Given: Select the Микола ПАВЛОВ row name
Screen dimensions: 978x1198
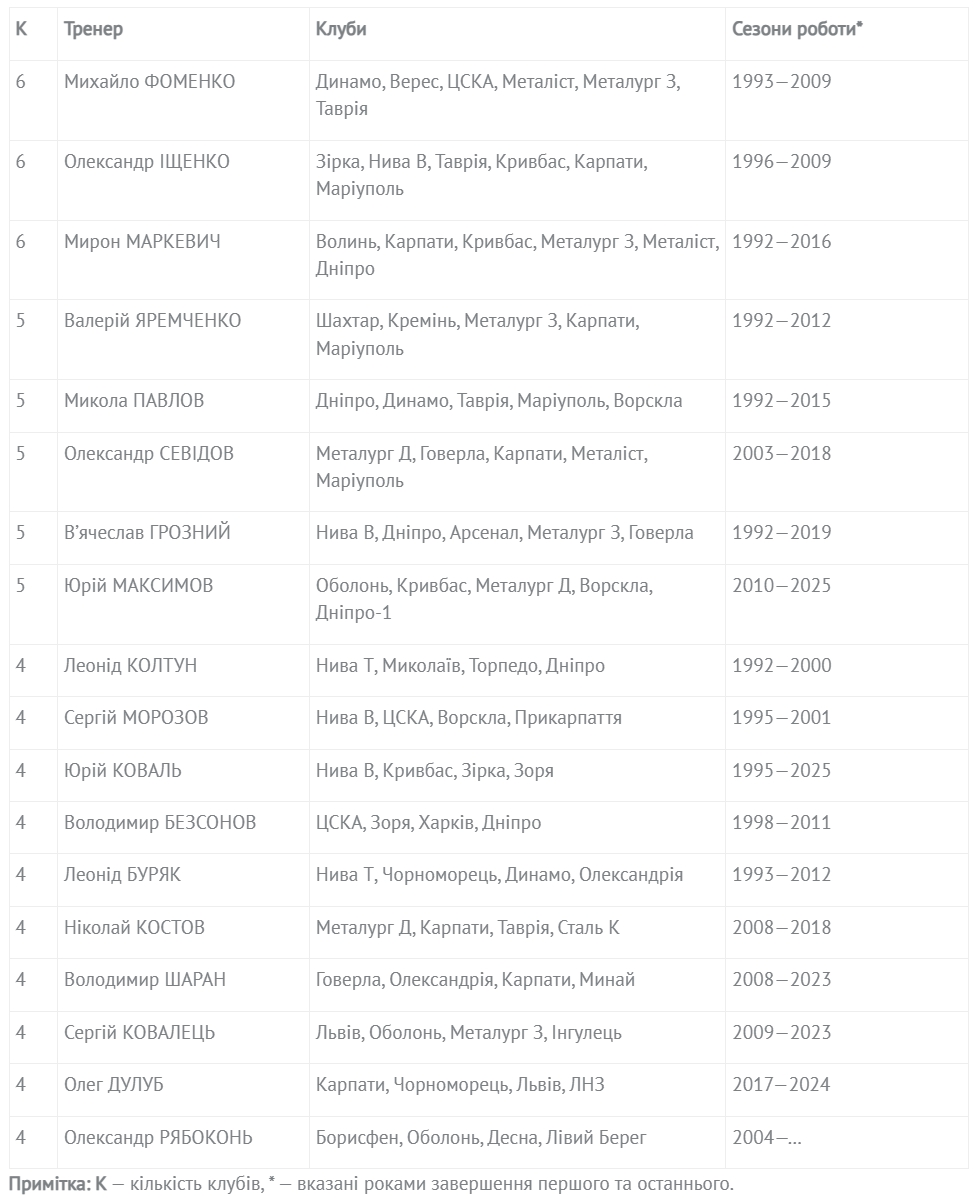Looking at the screenshot, I should (x=134, y=400).
